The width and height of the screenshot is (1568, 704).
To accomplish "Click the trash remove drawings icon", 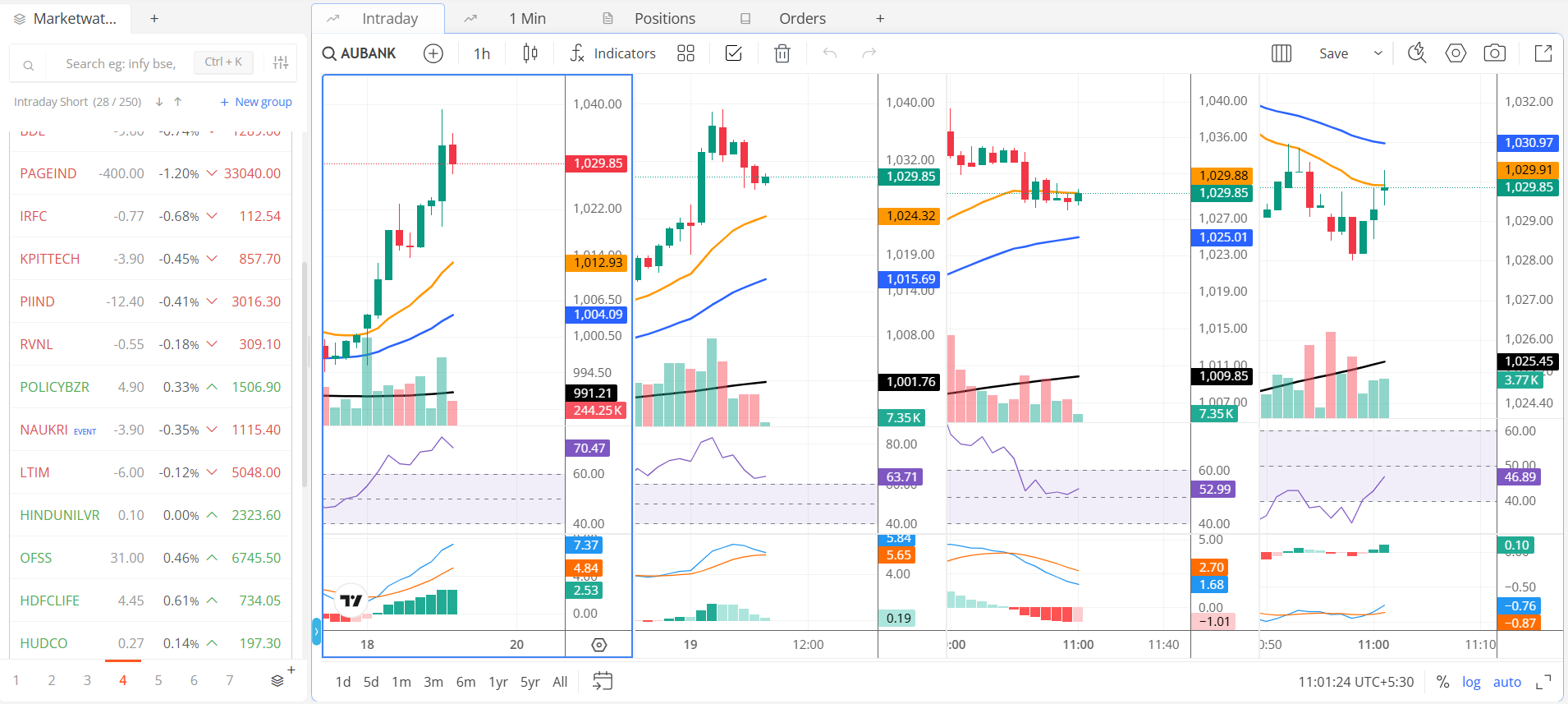I will click(782, 53).
